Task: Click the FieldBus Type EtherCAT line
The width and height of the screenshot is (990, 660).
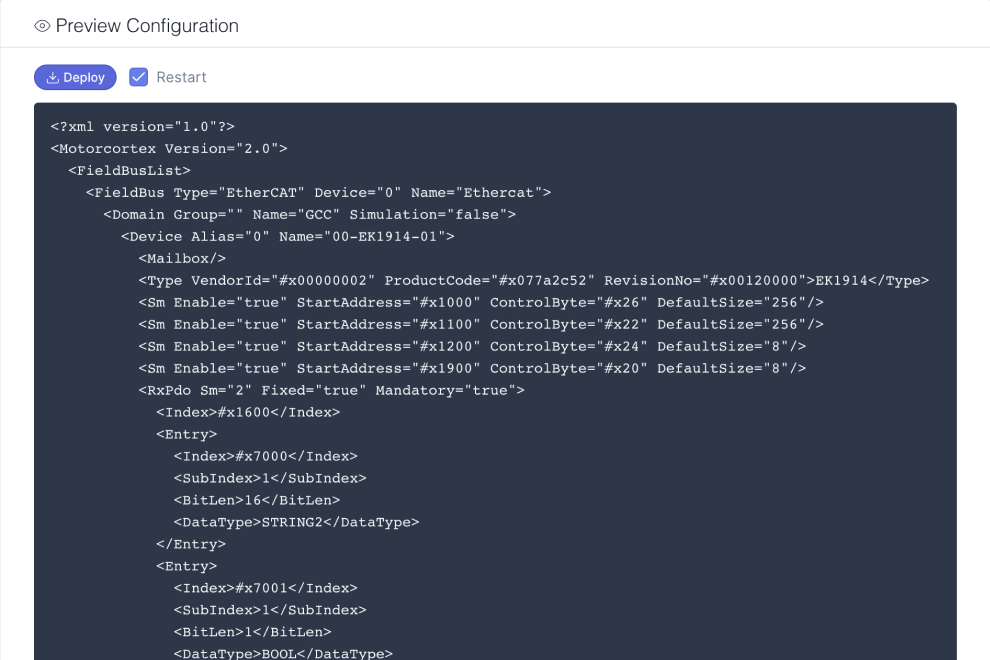Action: coord(318,193)
